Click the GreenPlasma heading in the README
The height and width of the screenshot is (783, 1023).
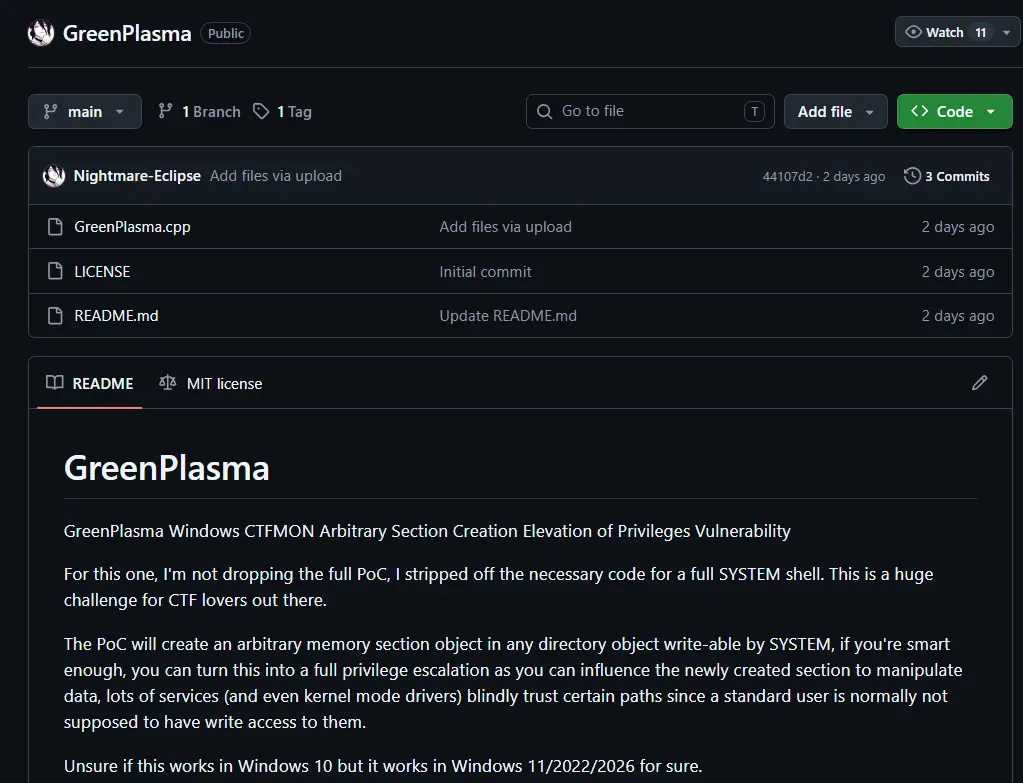(166, 468)
